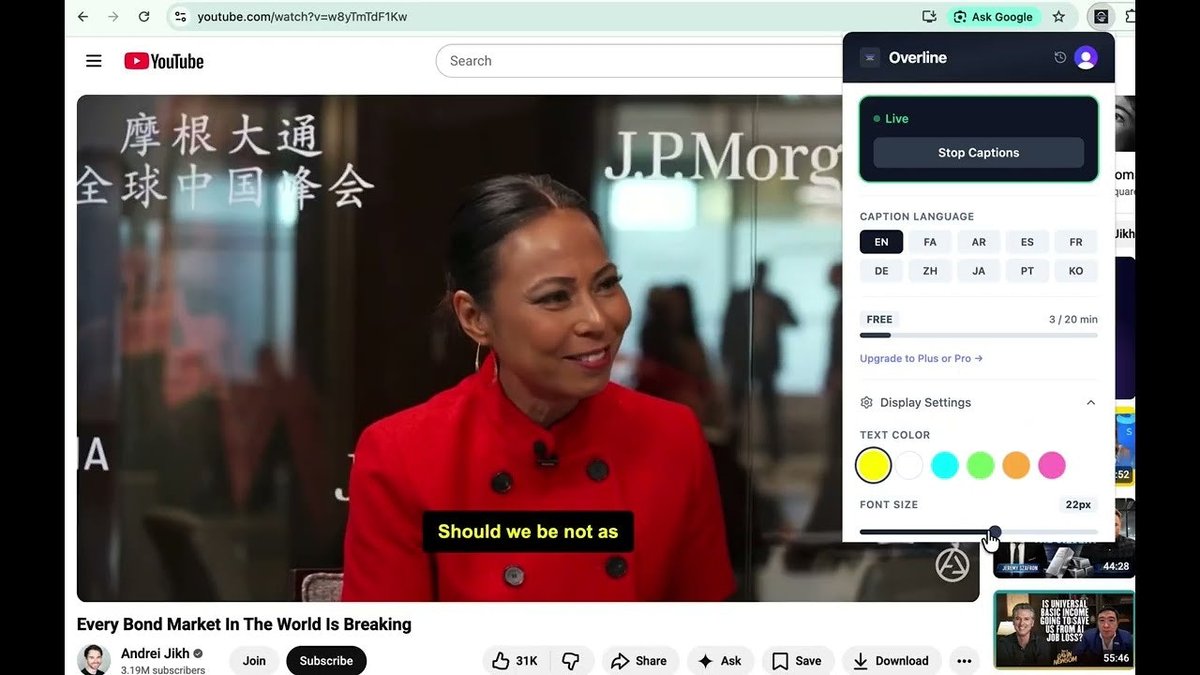Screen dimensions: 1200x675
Task: Open site information icon in address bar
Action: tap(179, 17)
